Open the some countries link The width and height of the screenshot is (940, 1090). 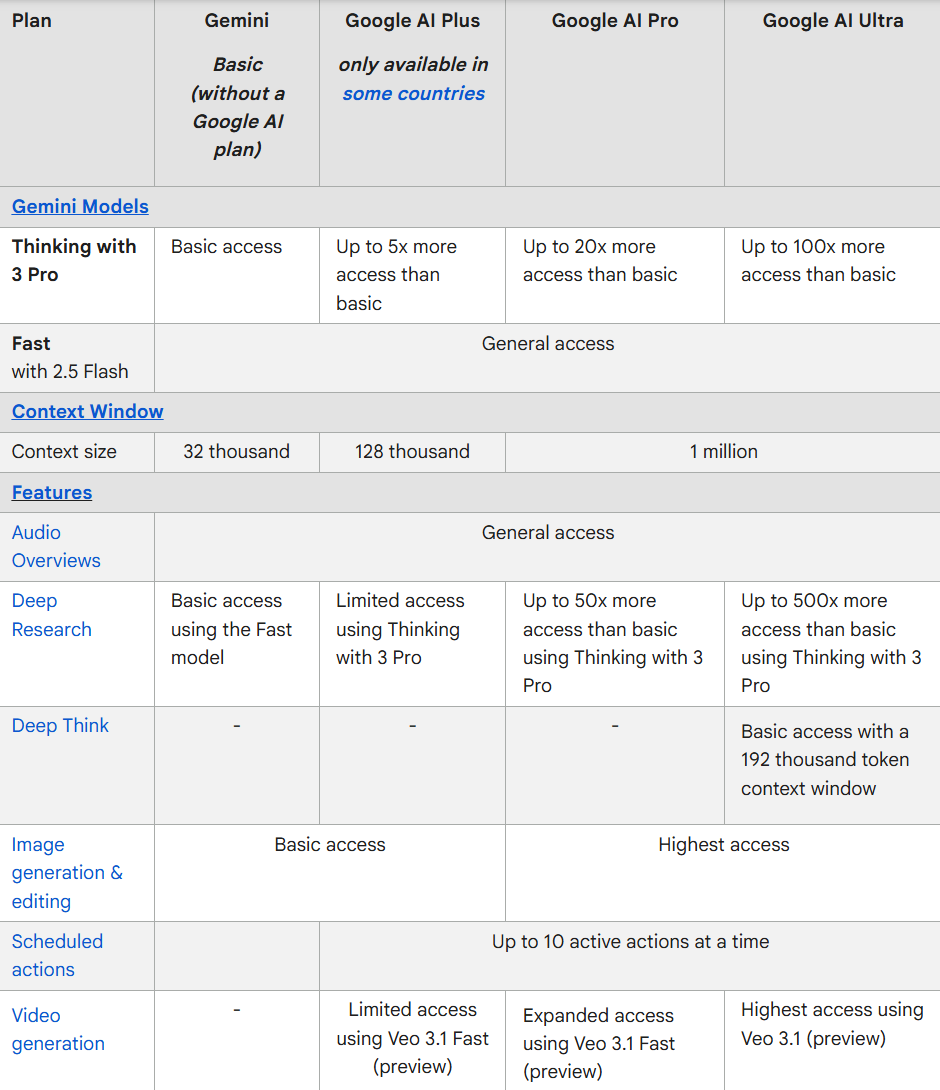(x=411, y=96)
